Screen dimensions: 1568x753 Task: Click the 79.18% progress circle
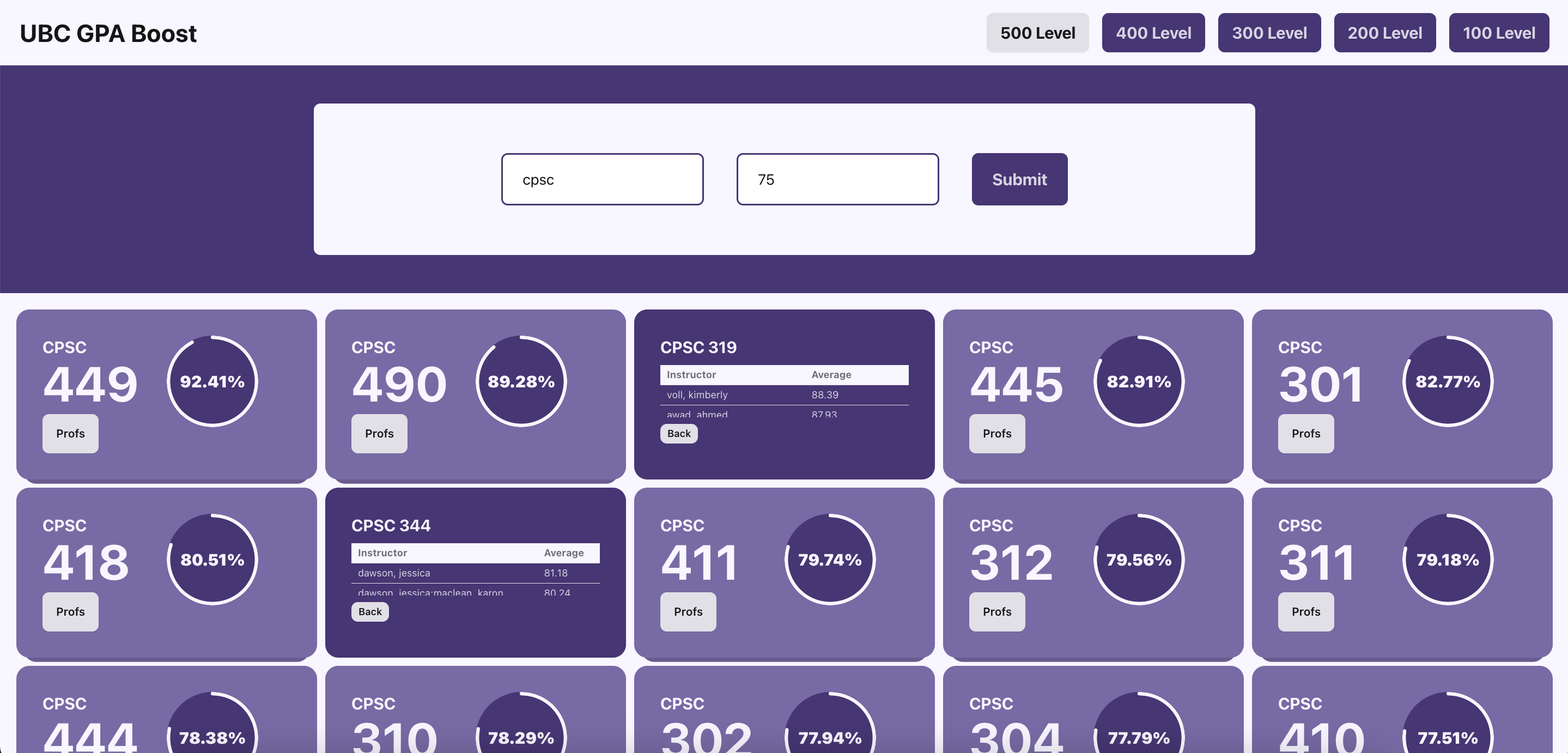tap(1448, 560)
